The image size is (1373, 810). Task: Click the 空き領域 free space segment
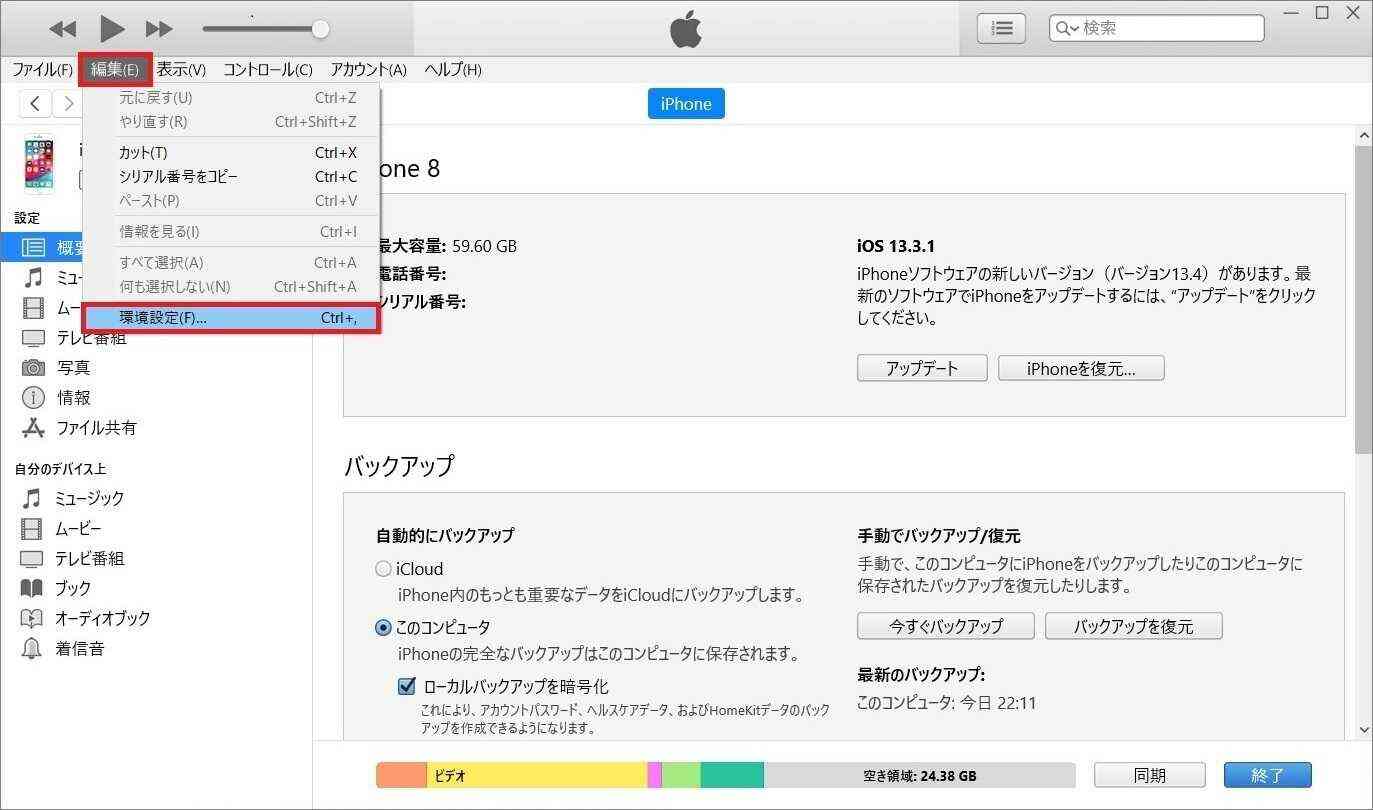[x=920, y=775]
